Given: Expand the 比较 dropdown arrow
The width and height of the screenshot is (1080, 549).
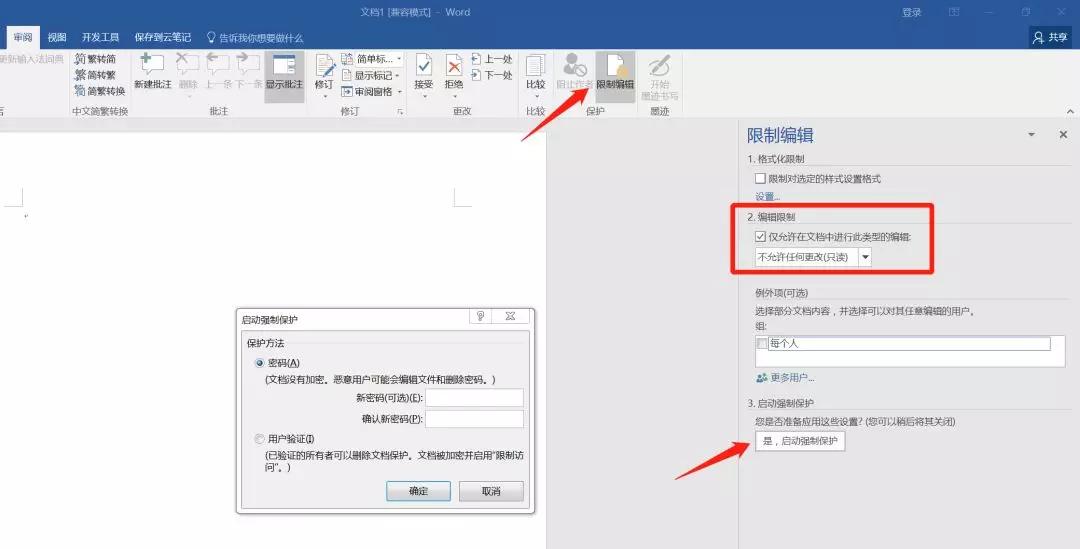Looking at the screenshot, I should coord(537,96).
